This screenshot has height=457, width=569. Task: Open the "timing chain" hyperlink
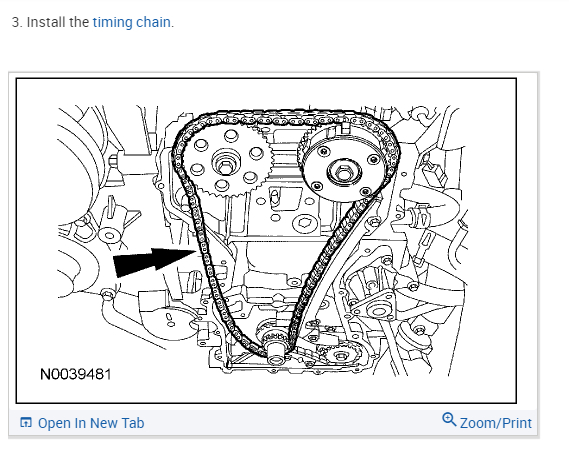click(x=131, y=23)
